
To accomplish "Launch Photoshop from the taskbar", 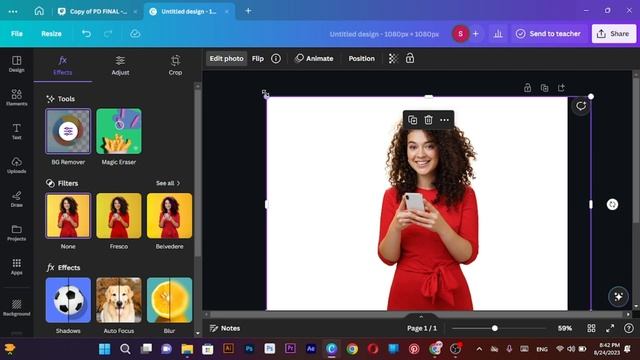I will (x=249, y=349).
